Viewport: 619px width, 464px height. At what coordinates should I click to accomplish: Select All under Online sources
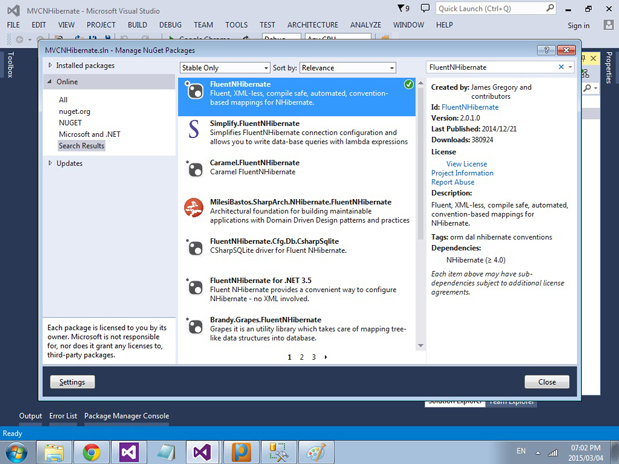click(63, 100)
